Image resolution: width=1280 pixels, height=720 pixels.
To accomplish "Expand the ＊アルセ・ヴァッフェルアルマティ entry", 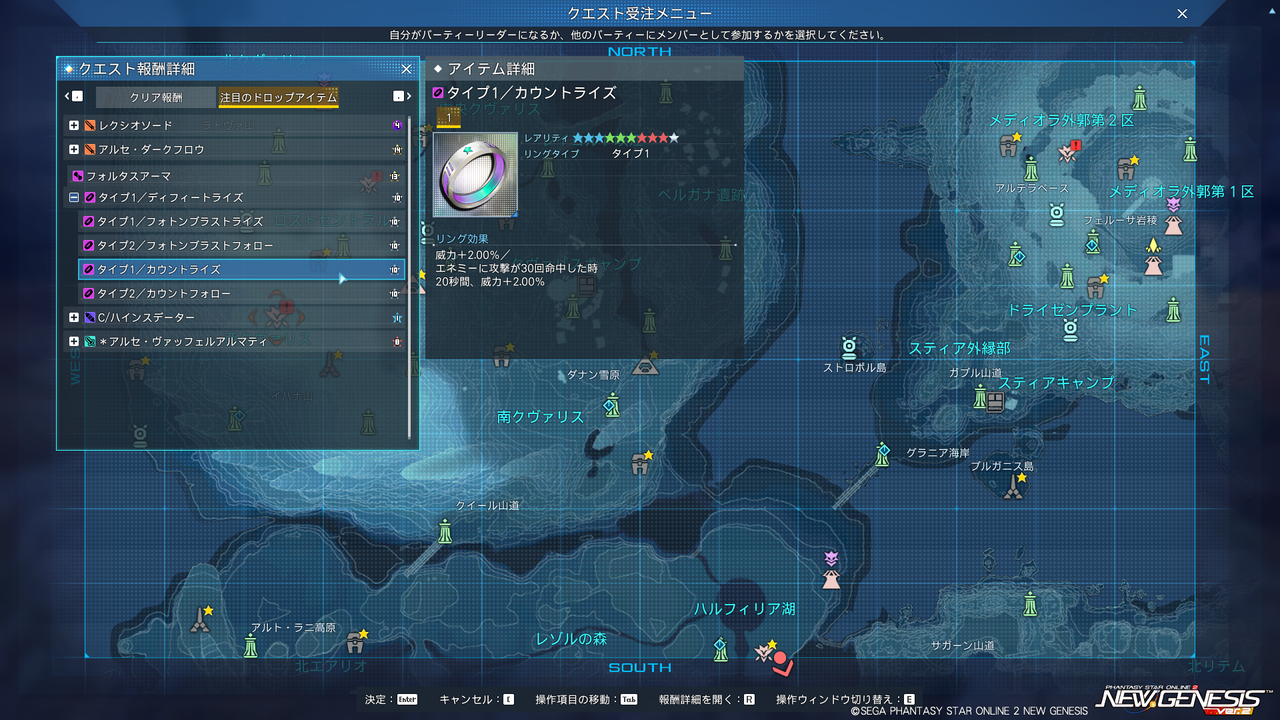I will pos(74,341).
